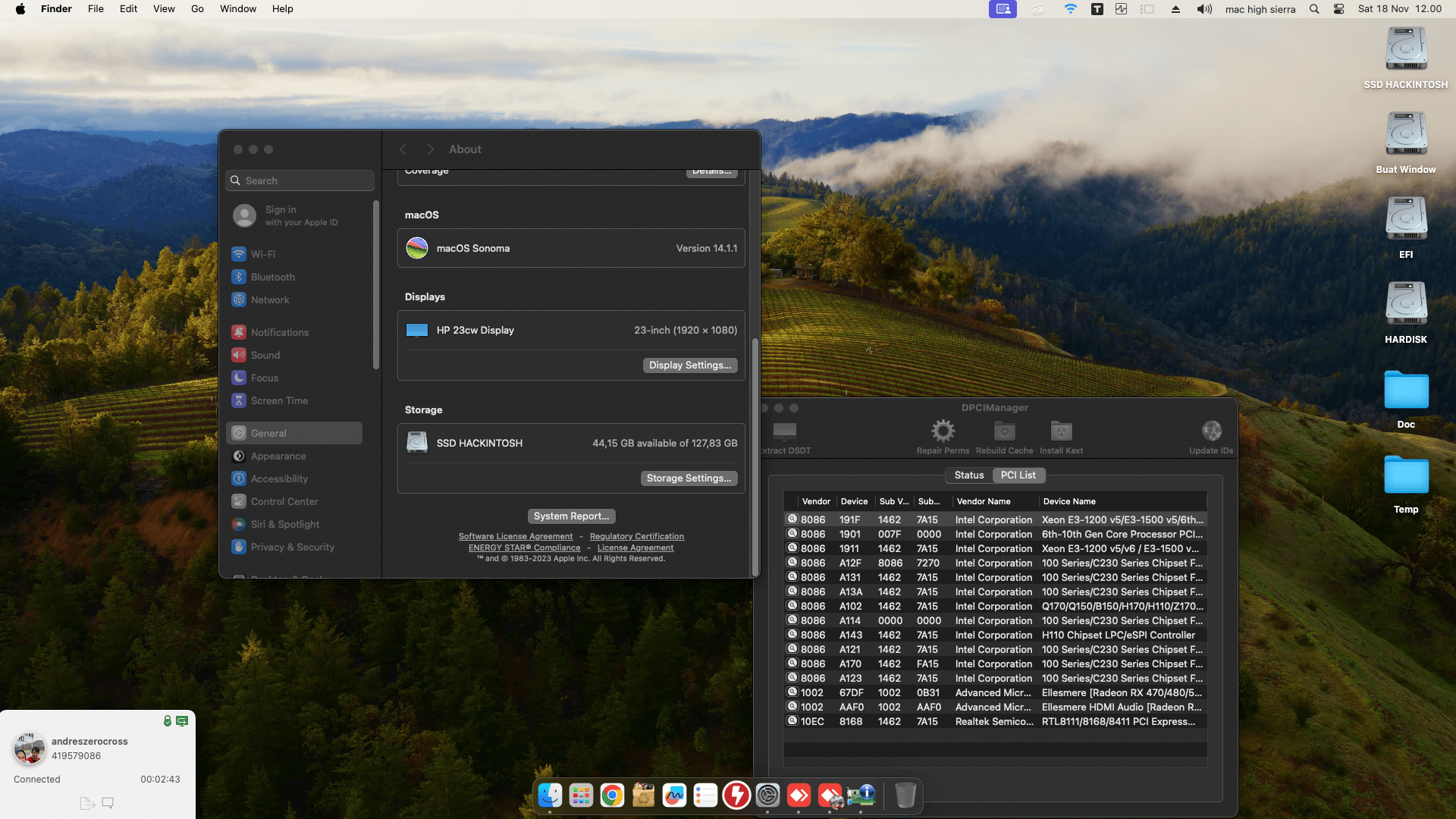This screenshot has width=1456, height=819.
Task: Open System Report...
Action: 571,516
